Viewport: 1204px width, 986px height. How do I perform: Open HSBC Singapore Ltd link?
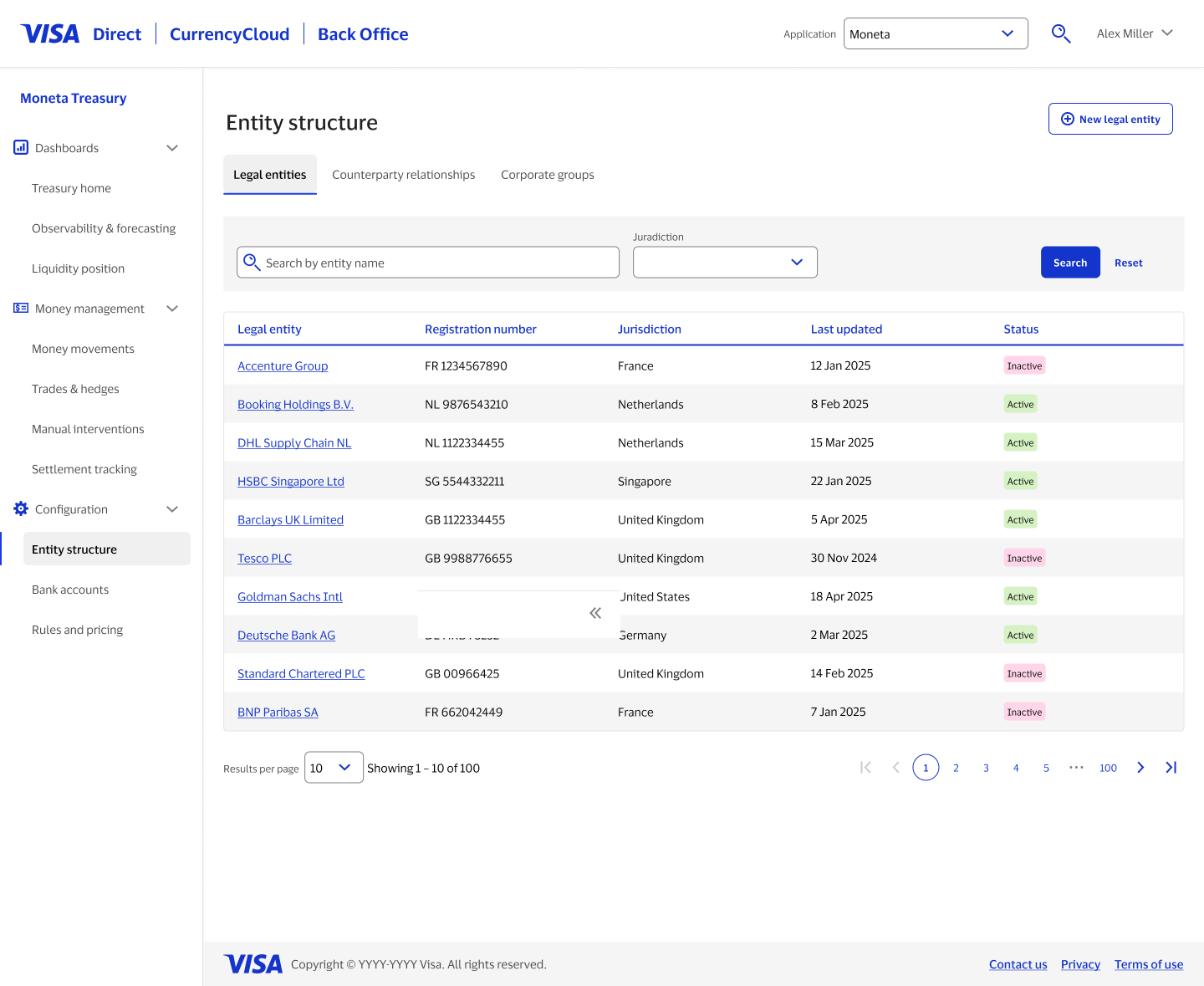[291, 481]
